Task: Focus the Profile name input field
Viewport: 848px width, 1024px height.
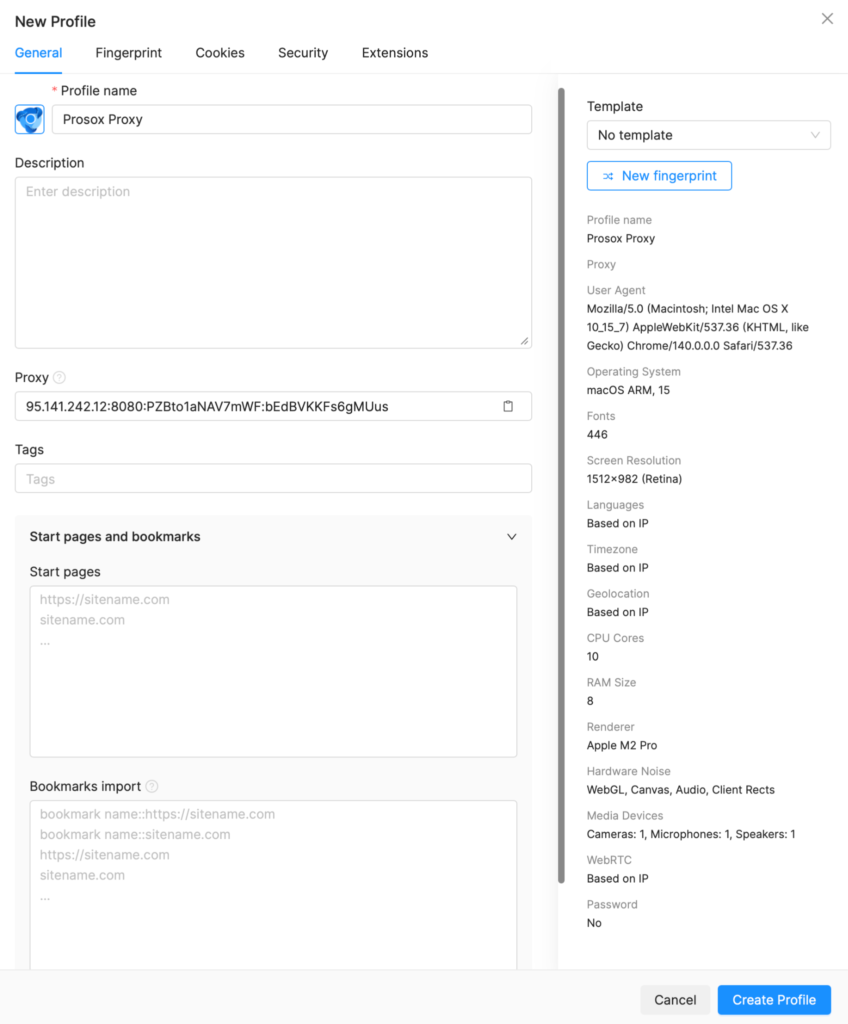Action: point(291,119)
